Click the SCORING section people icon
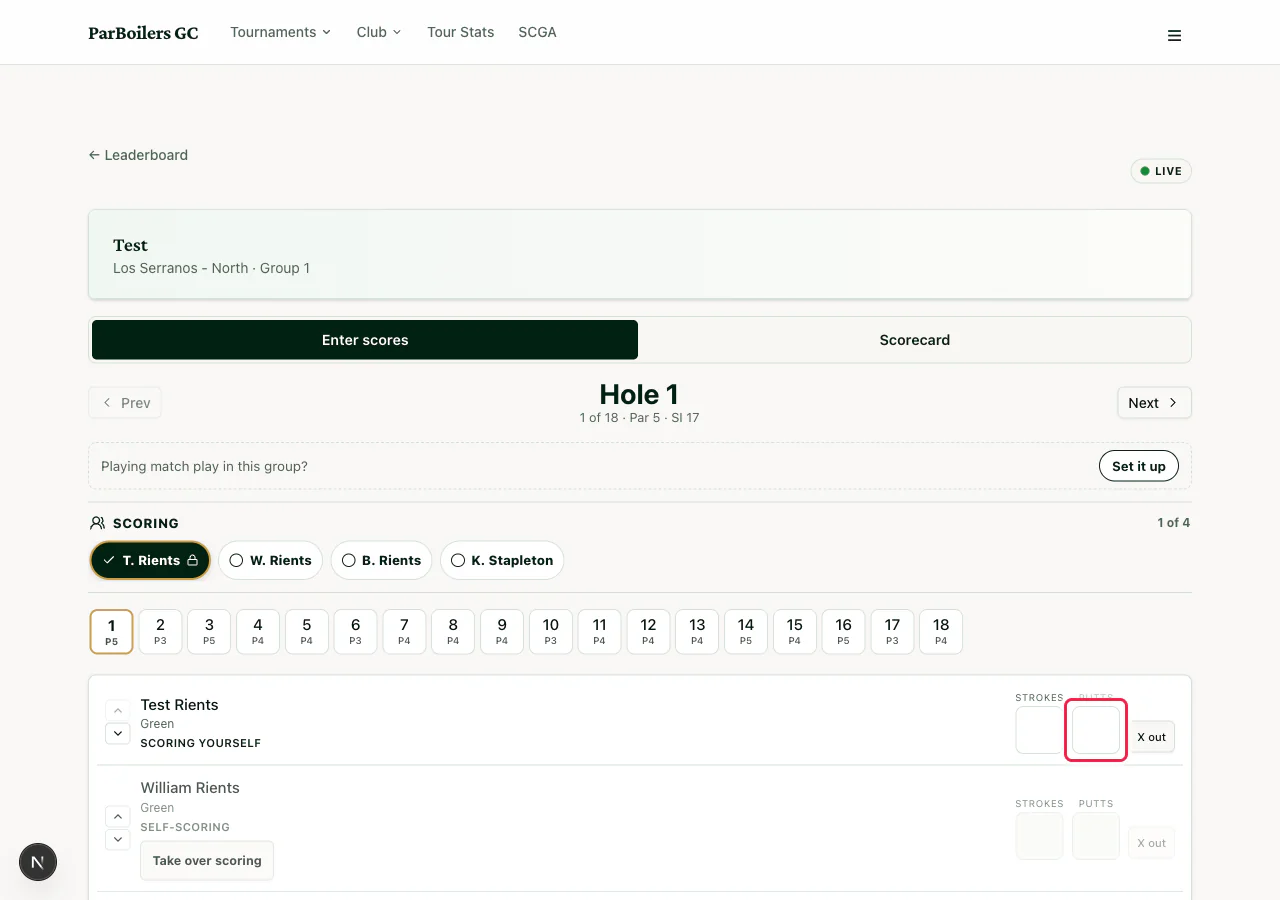The width and height of the screenshot is (1280, 900). (97, 523)
